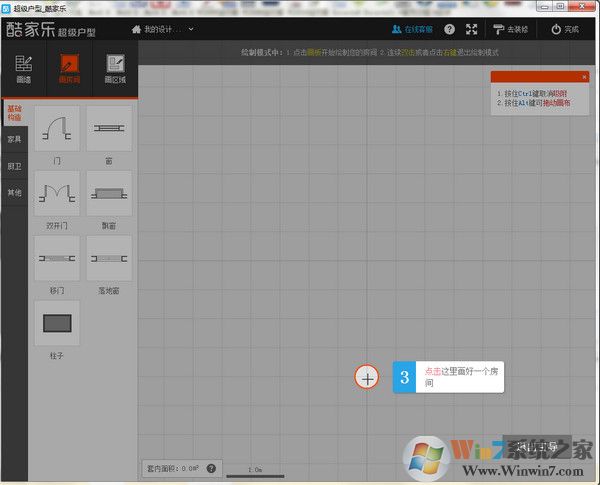600x485 pixels.
Task: Select the 画房间 room drawing tool
Action: point(68,67)
